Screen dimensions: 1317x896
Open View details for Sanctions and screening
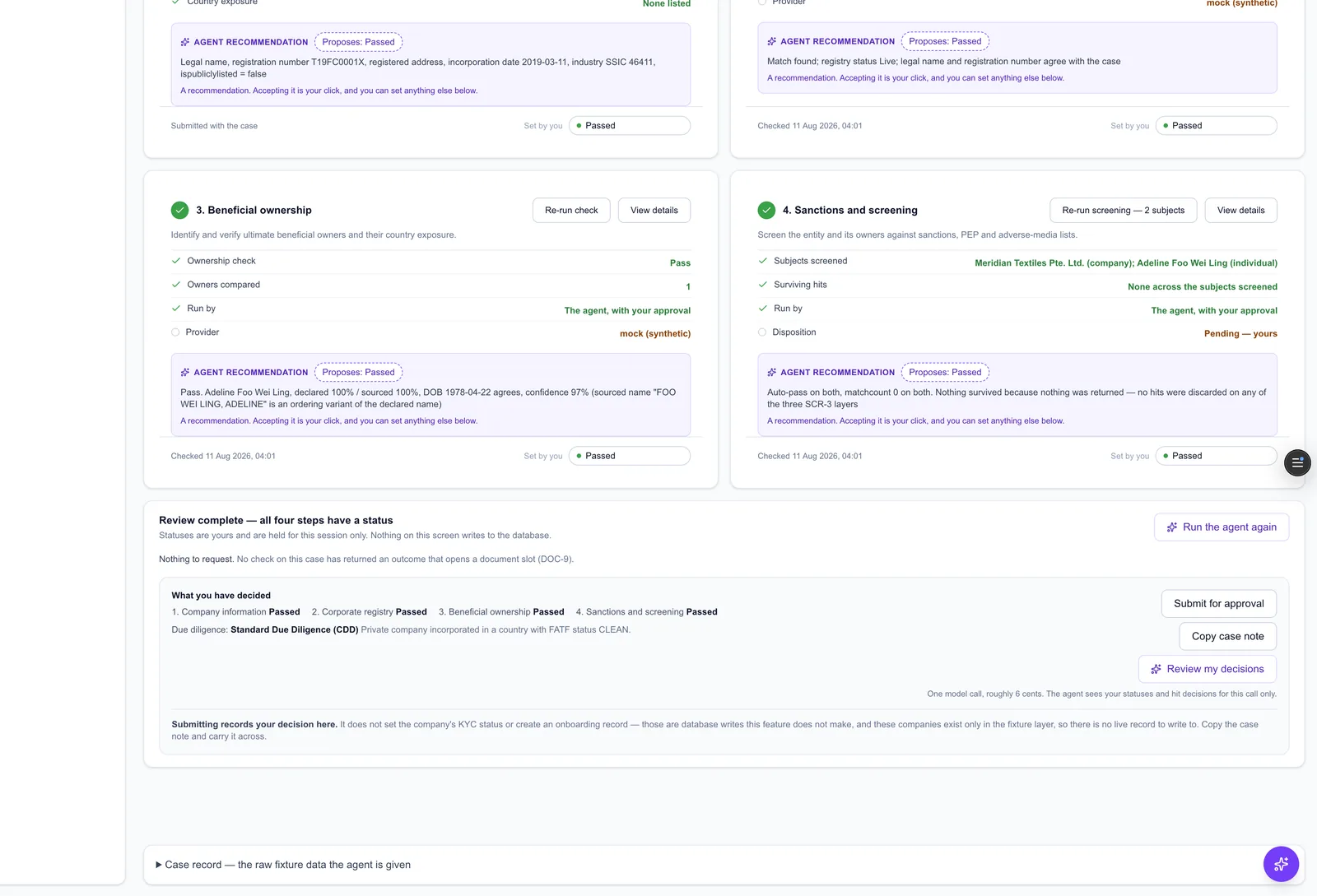coord(1240,211)
